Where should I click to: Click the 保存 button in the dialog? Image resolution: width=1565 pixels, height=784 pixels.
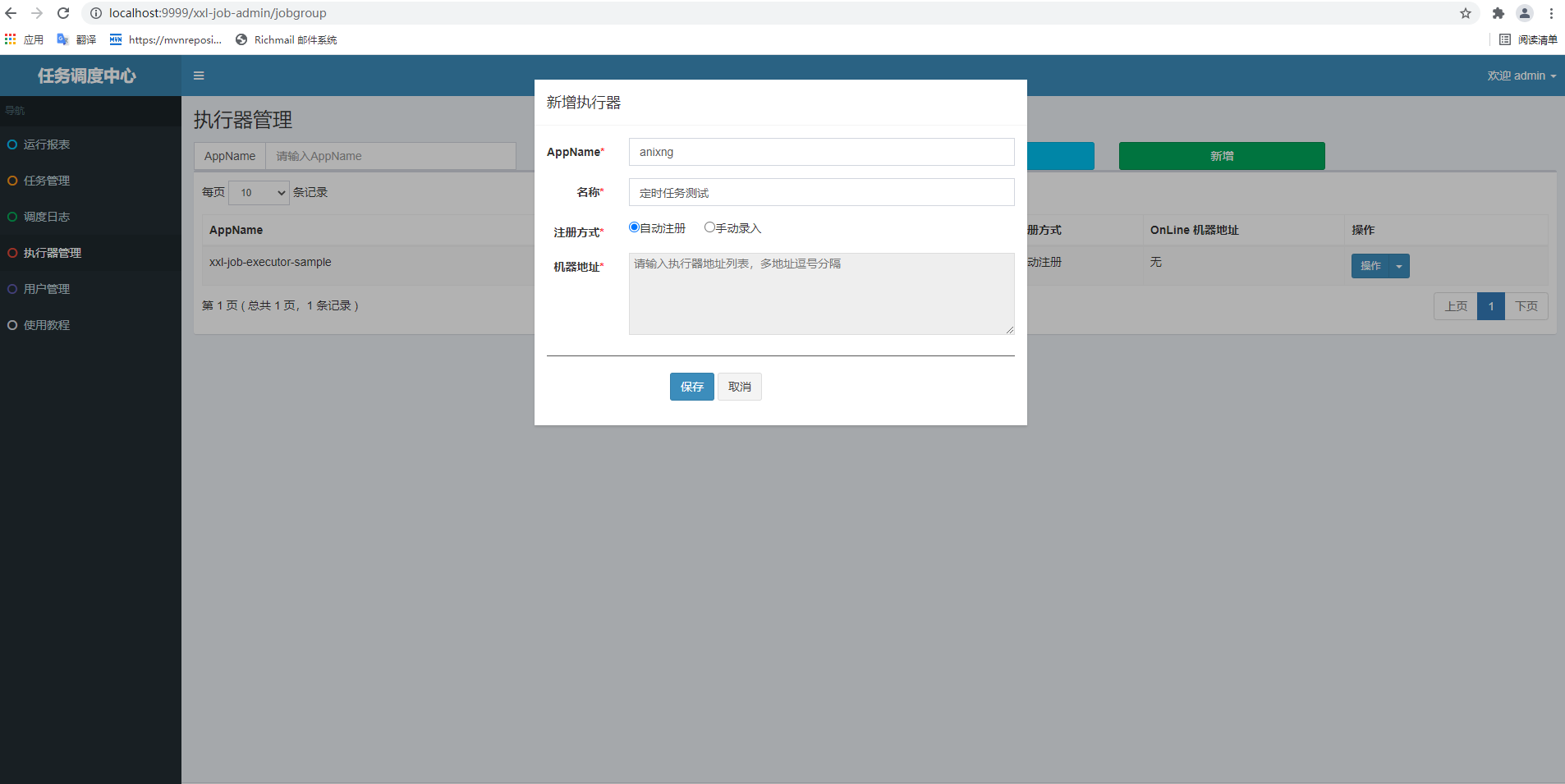click(692, 387)
